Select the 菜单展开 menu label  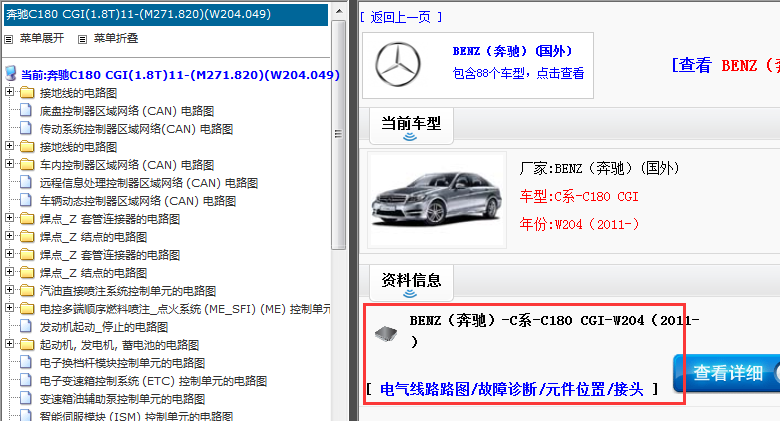(x=42, y=38)
